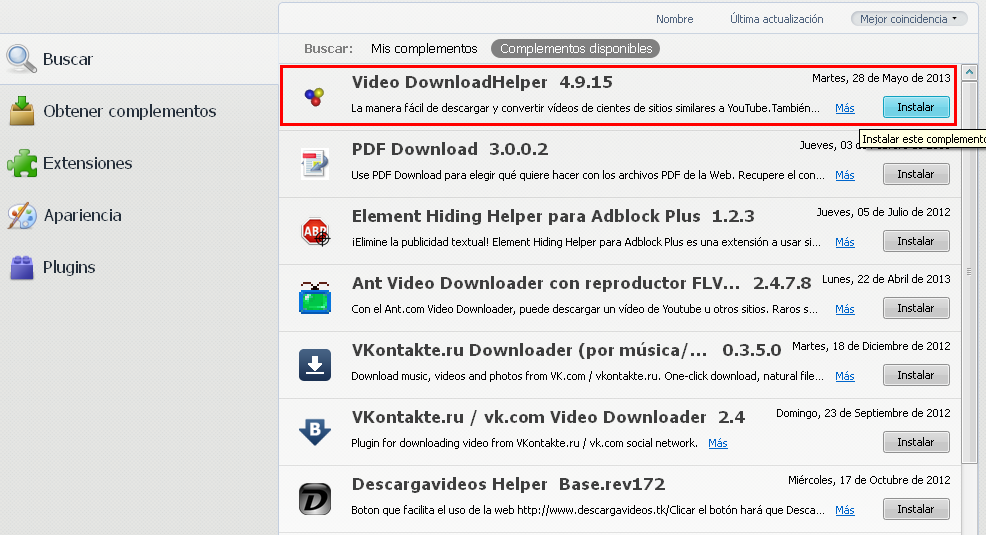The image size is (986, 535).
Task: Open Más link for Video DownloadHelper
Action: pyautogui.click(x=845, y=108)
